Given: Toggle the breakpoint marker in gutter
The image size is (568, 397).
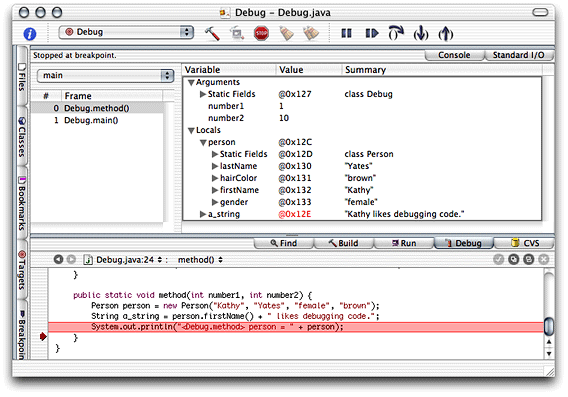Looking at the screenshot, I should (x=43, y=337).
